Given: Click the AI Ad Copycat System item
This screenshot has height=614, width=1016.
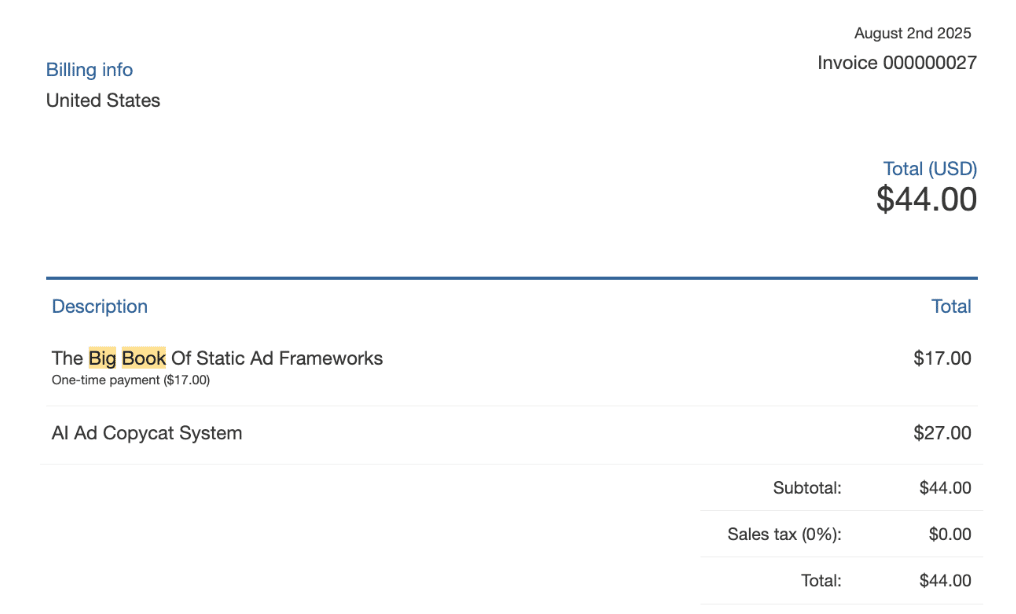Looking at the screenshot, I should [147, 434].
